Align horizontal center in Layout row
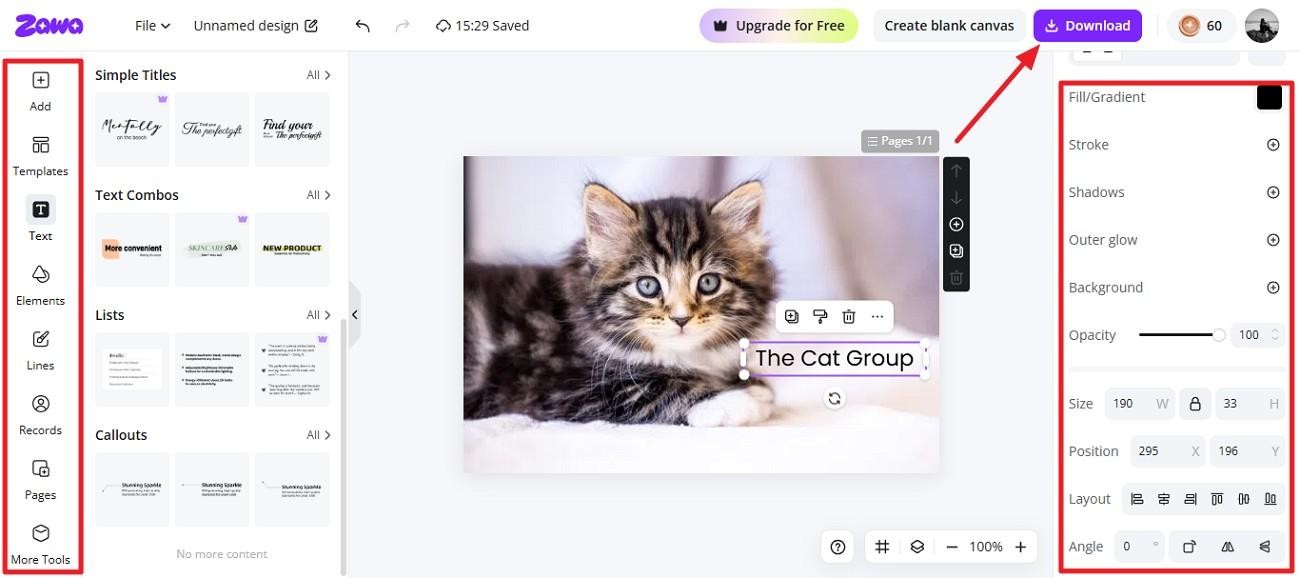 pos(1164,499)
